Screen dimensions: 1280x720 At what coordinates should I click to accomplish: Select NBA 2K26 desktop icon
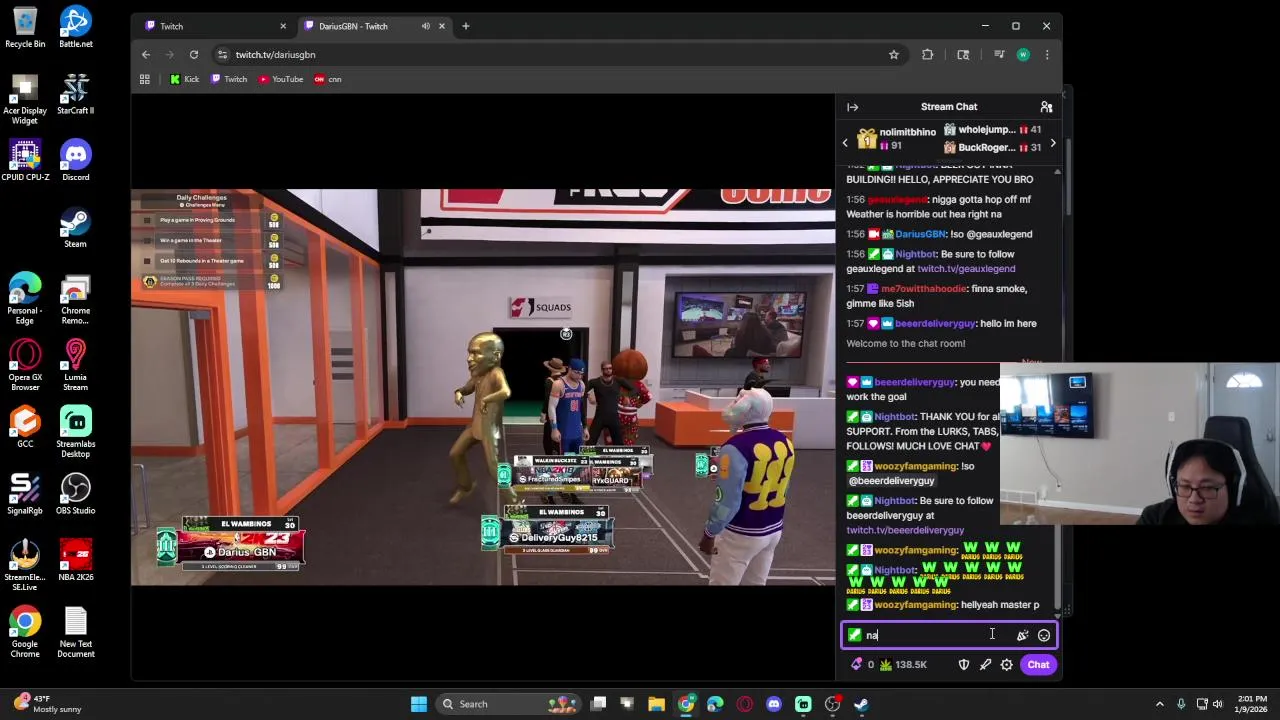75,560
